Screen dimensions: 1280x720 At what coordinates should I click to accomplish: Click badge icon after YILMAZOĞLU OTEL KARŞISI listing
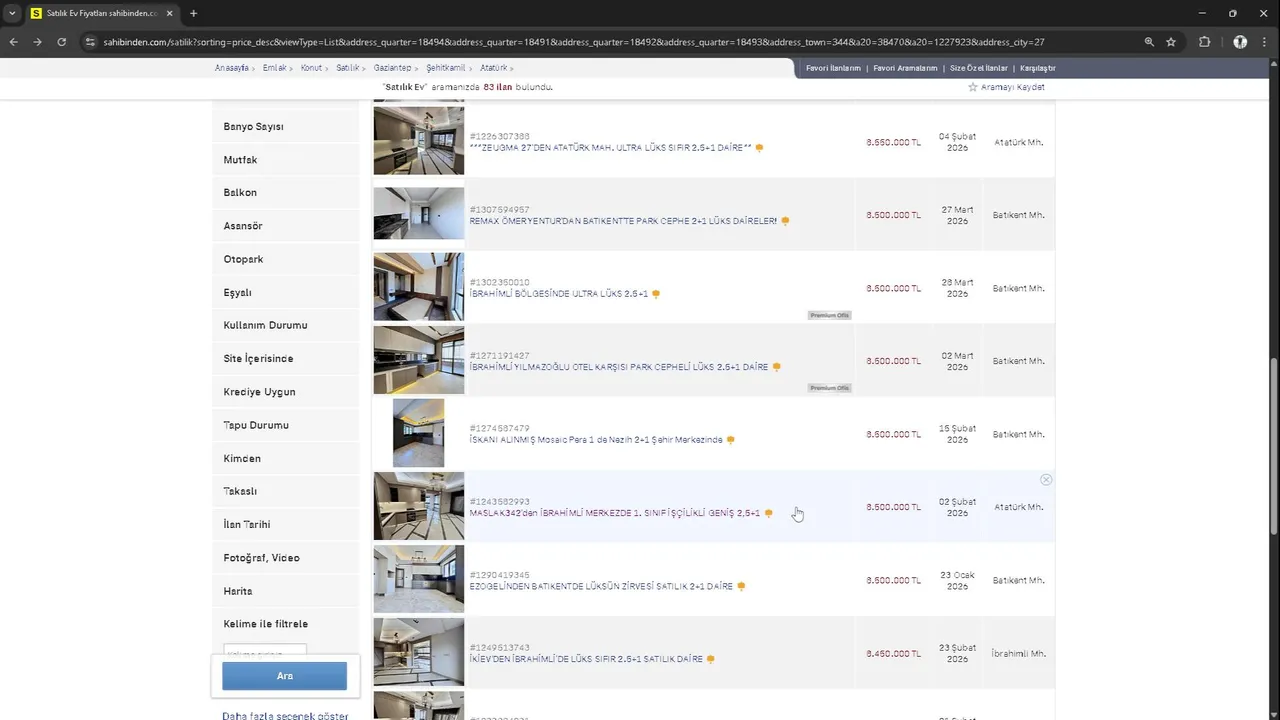(777, 367)
